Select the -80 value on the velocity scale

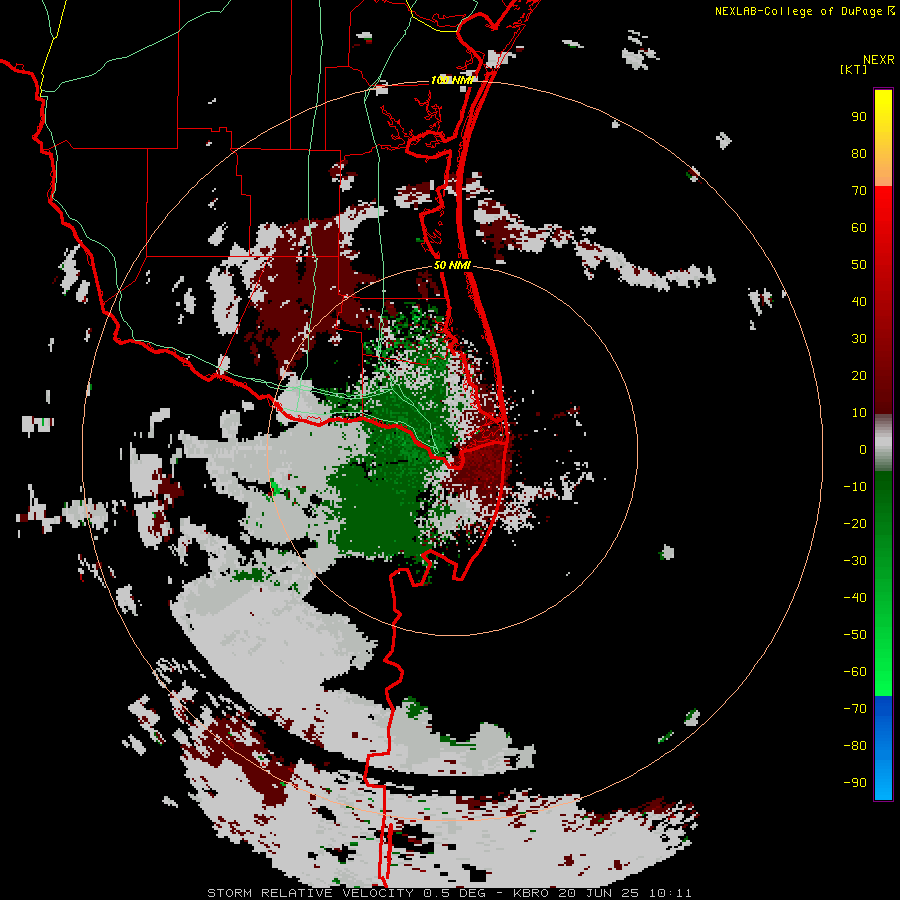(855, 746)
